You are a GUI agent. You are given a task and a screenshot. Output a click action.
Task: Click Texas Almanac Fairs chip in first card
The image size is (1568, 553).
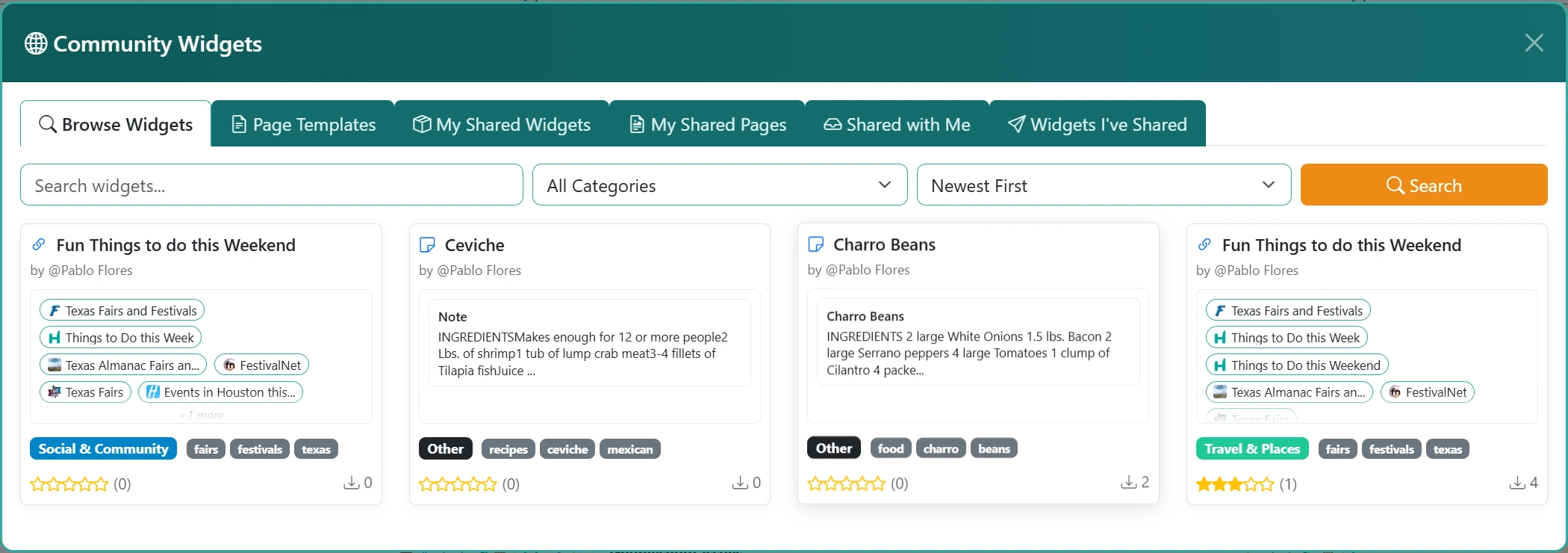124,365
